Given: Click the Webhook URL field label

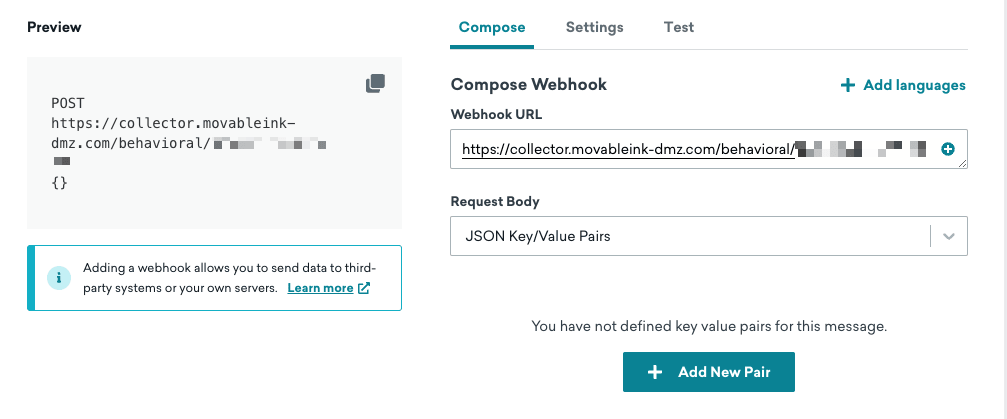Looking at the screenshot, I should click(497, 114).
